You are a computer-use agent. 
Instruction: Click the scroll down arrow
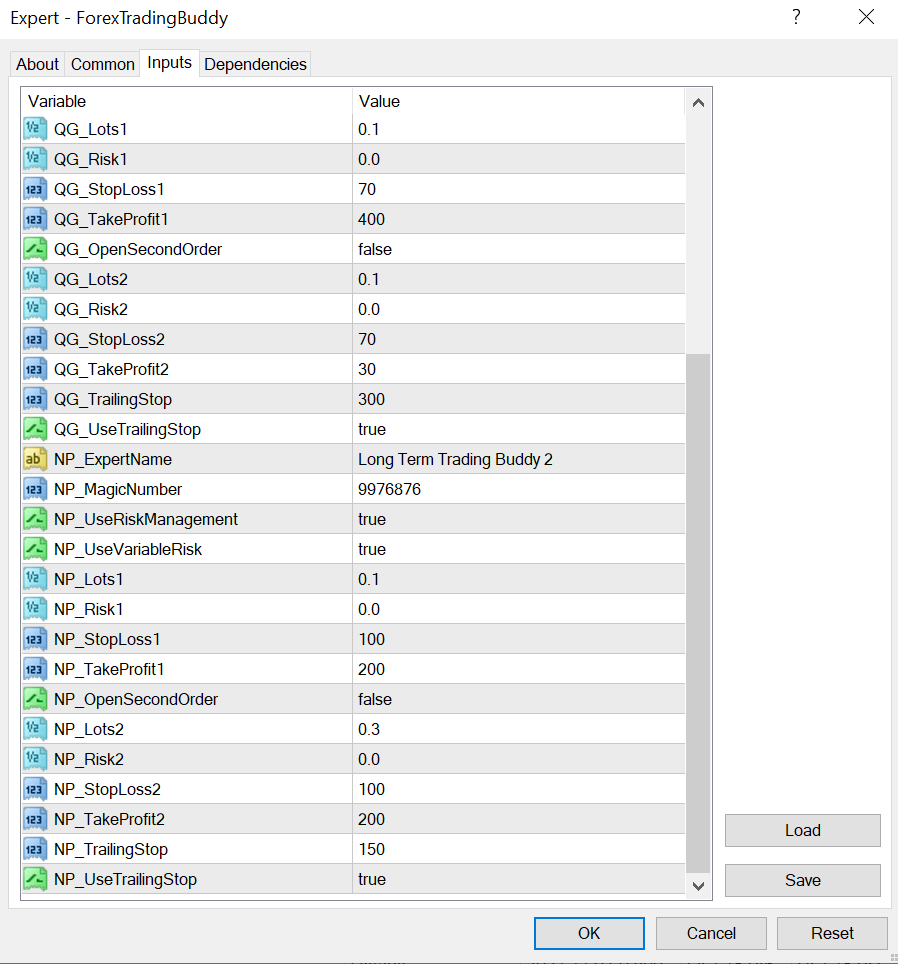[698, 885]
